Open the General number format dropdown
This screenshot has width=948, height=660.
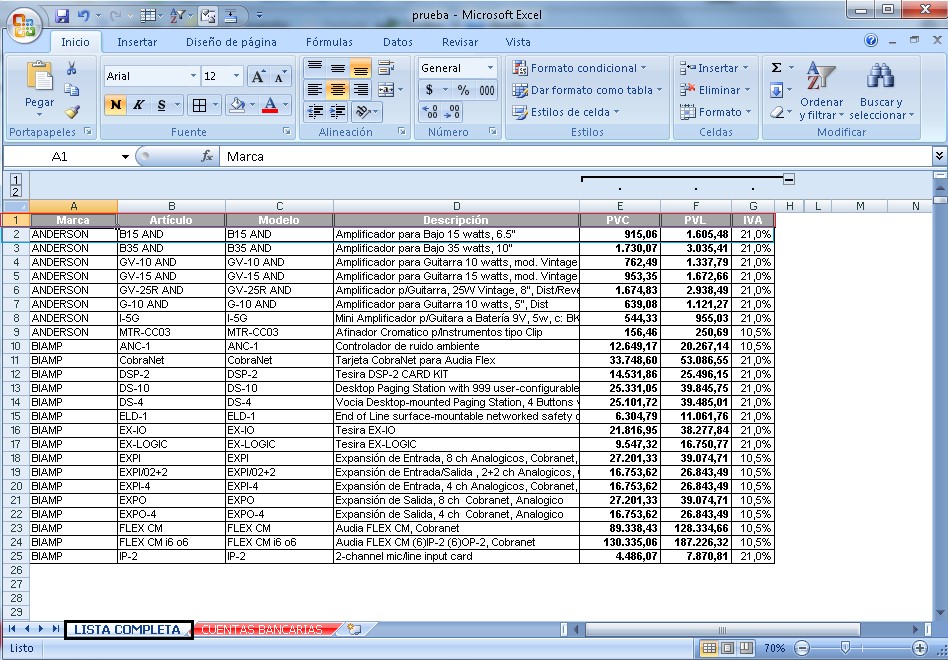tap(490, 68)
